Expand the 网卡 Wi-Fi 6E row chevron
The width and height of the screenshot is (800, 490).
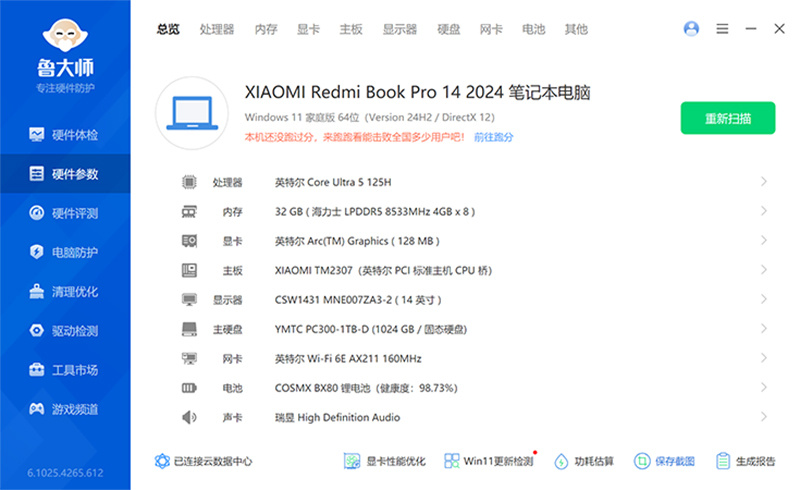pos(763,358)
